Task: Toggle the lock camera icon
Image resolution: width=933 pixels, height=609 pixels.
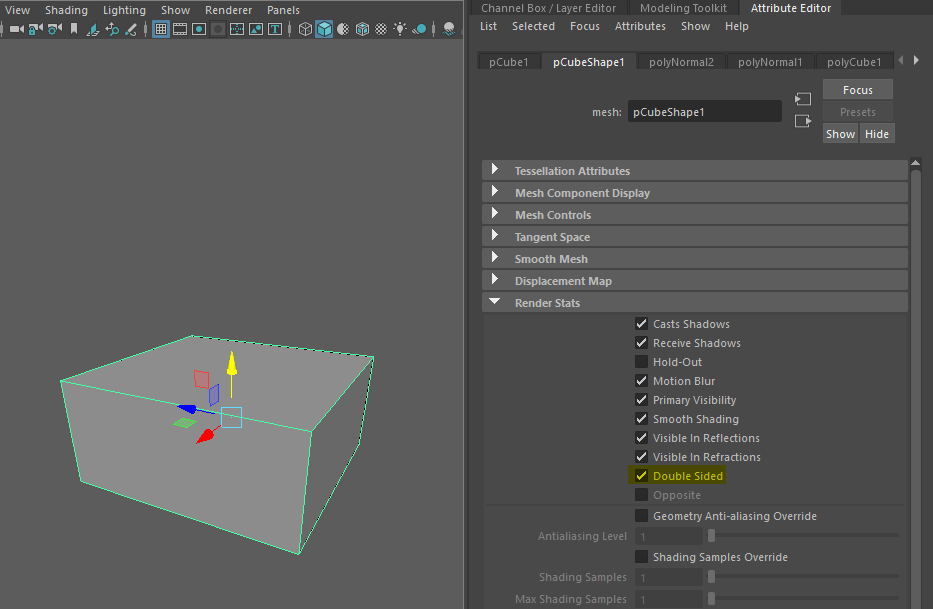Action: point(36,29)
